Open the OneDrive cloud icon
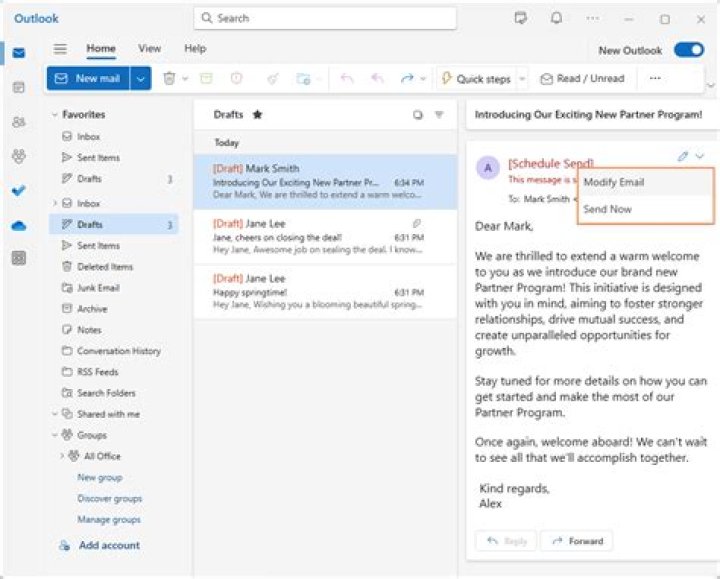 pyautogui.click(x=19, y=225)
